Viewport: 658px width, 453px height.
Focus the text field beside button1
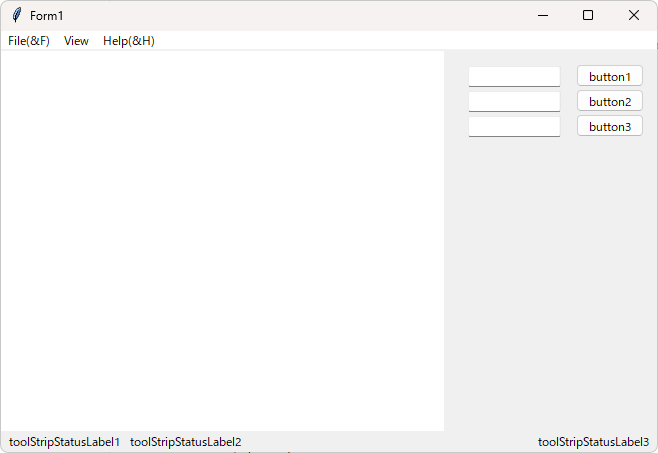click(x=514, y=76)
